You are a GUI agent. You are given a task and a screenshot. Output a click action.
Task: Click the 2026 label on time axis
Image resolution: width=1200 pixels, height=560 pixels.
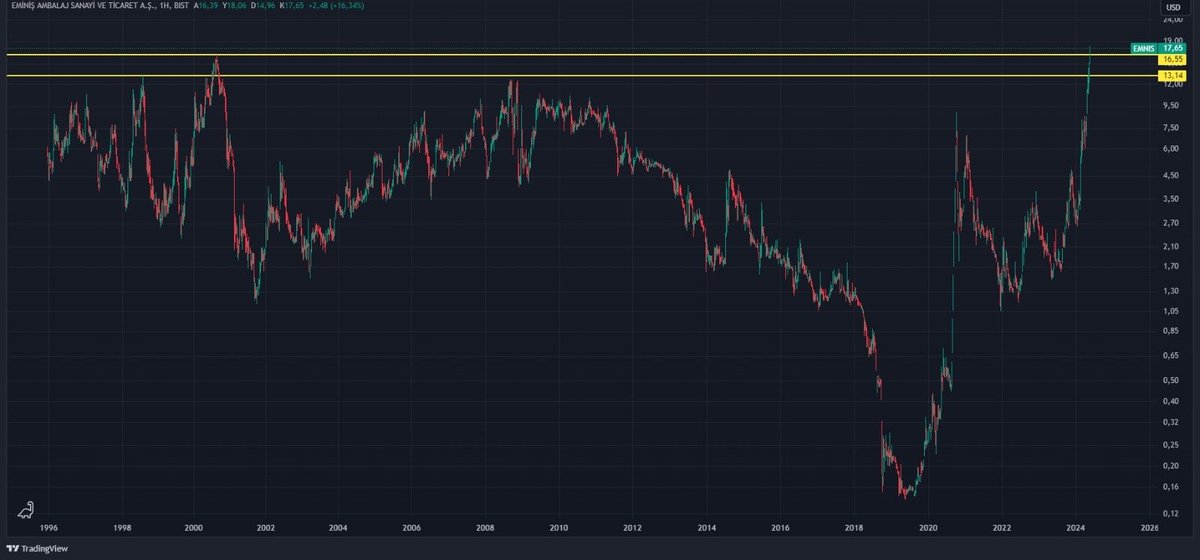click(1149, 526)
